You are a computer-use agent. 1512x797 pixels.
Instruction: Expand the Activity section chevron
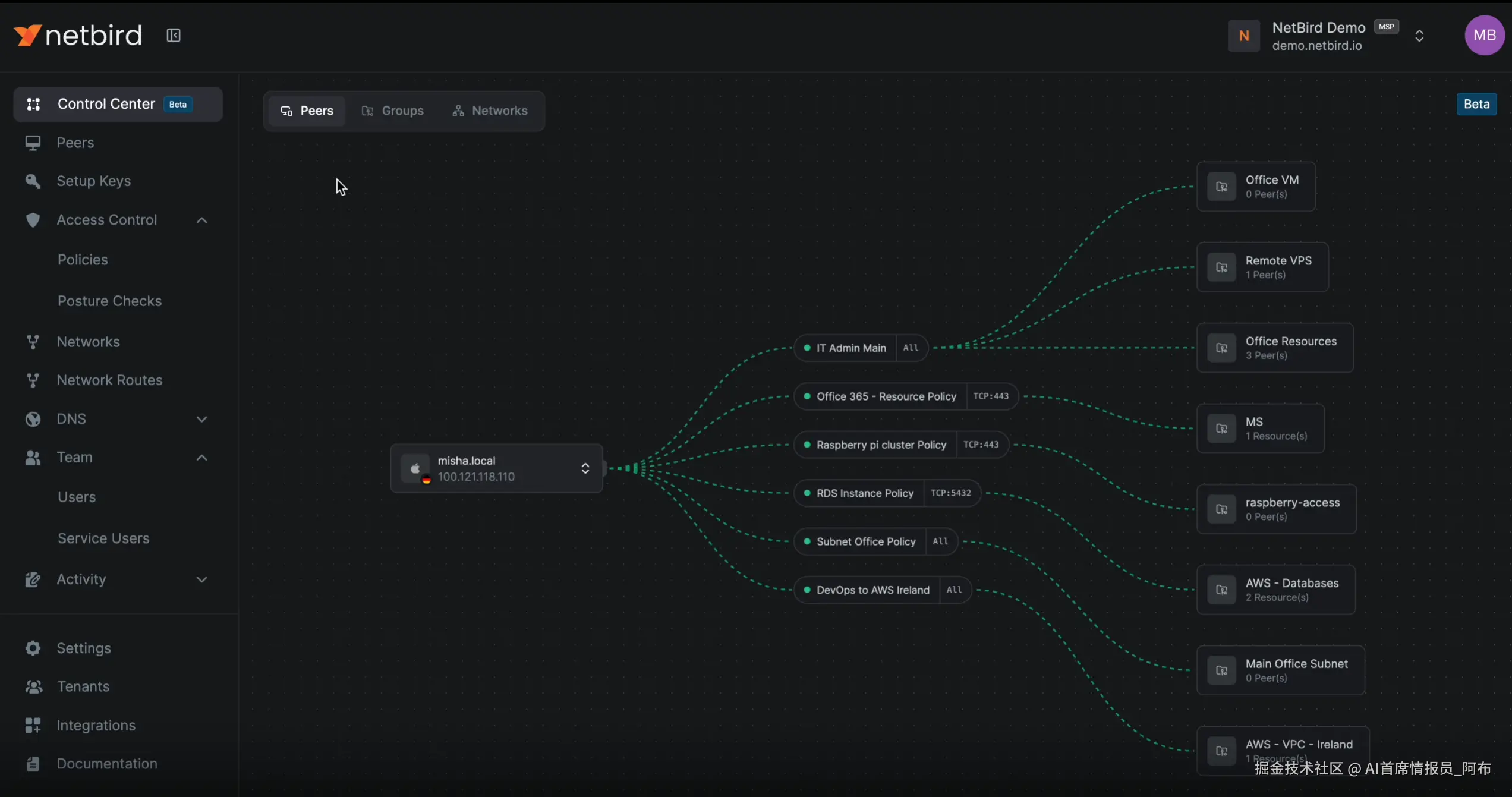point(201,579)
